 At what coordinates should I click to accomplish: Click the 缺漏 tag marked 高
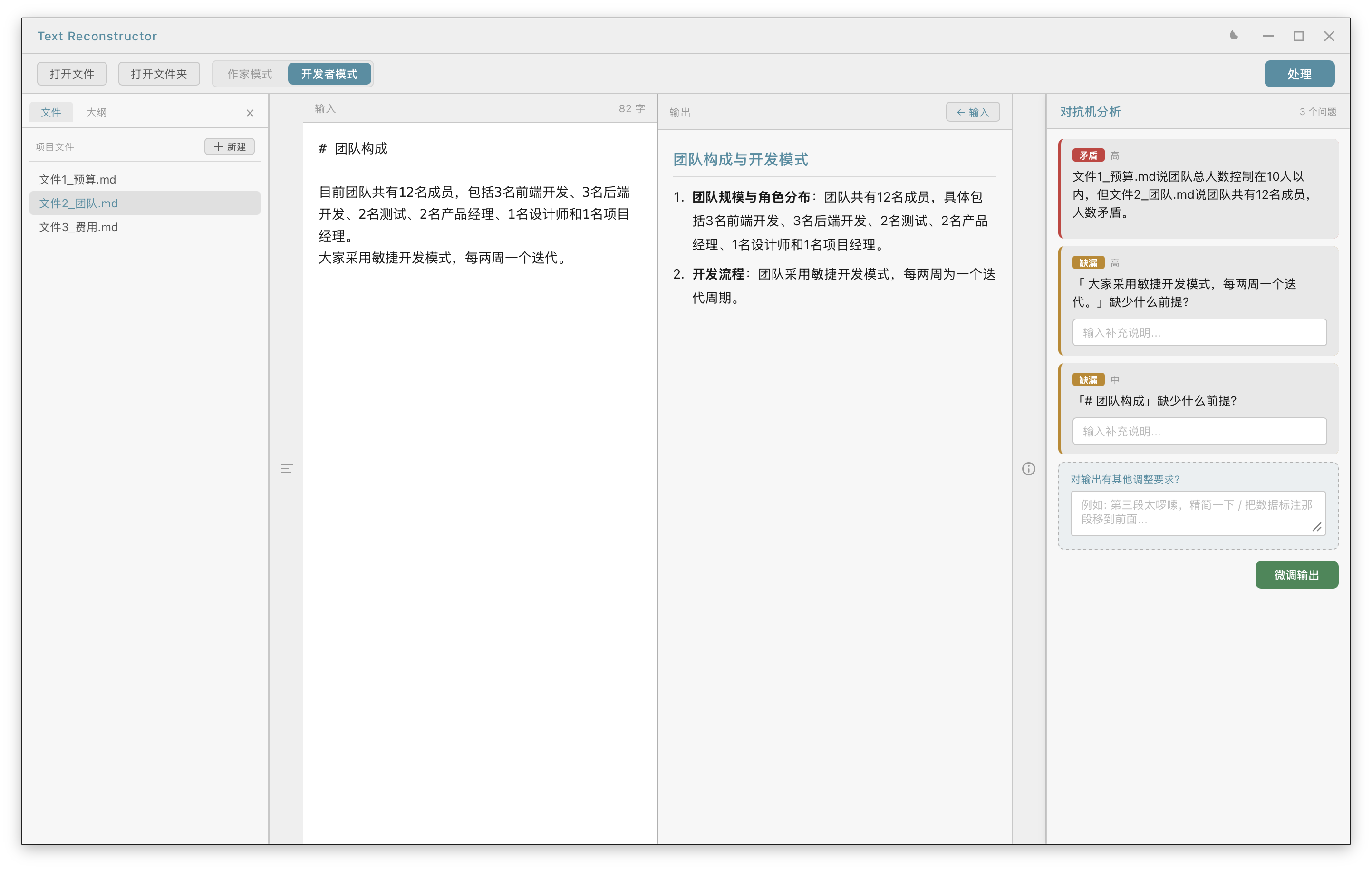click(1088, 262)
